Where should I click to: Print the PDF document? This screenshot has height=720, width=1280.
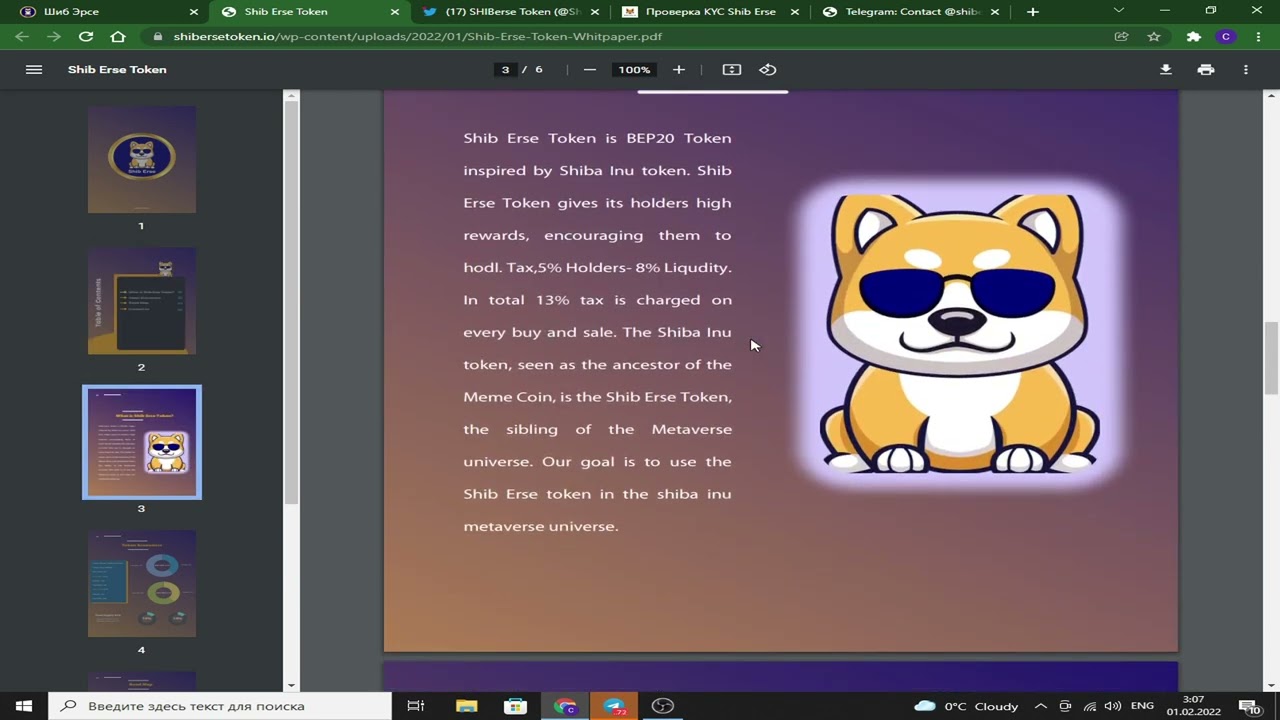tap(1206, 70)
